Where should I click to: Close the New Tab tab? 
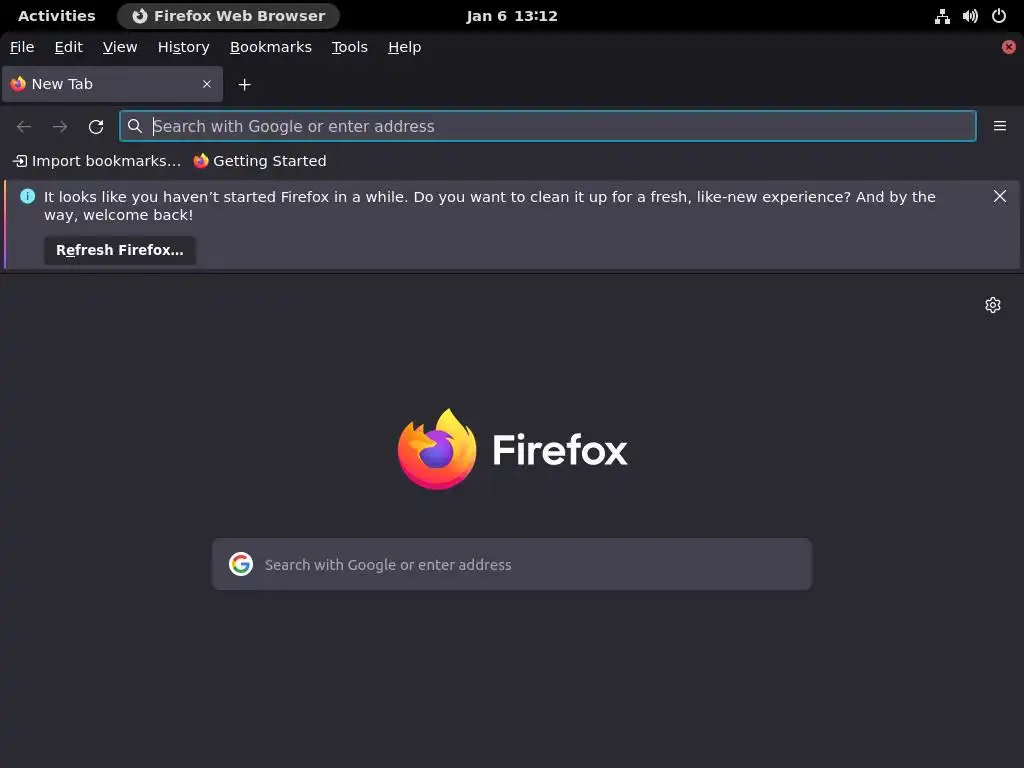207,84
